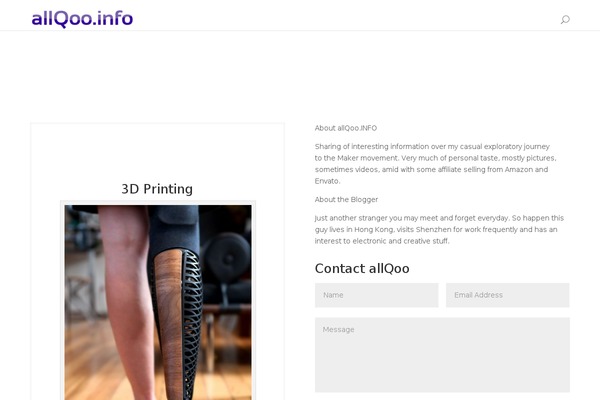Select the About the Blogger heading

coord(346,199)
